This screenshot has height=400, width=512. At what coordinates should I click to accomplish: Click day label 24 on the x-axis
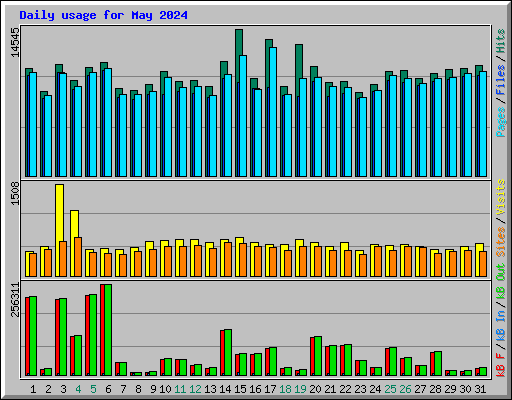pos(375,389)
